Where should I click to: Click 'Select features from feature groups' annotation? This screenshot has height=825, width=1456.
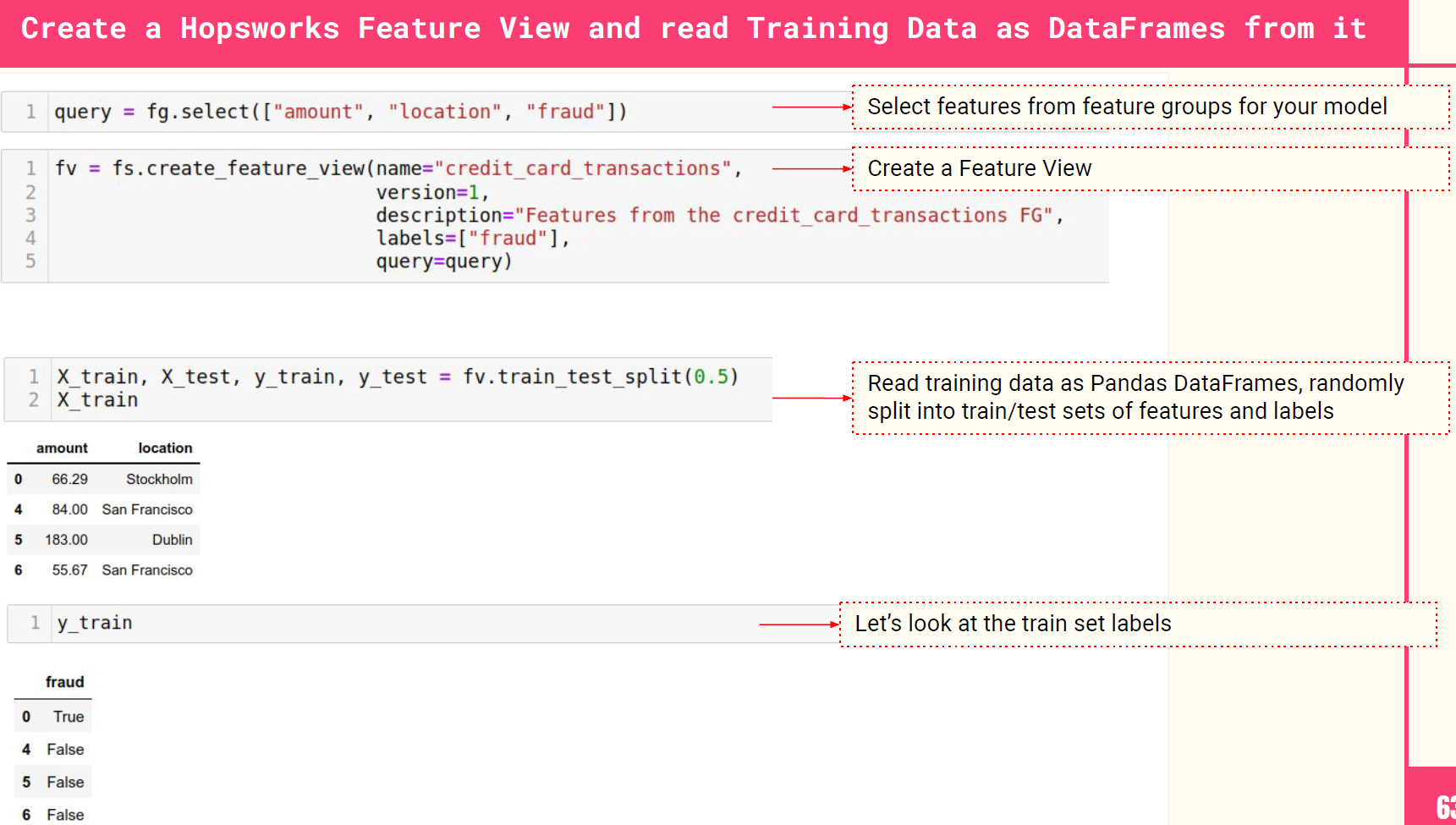click(1151, 107)
